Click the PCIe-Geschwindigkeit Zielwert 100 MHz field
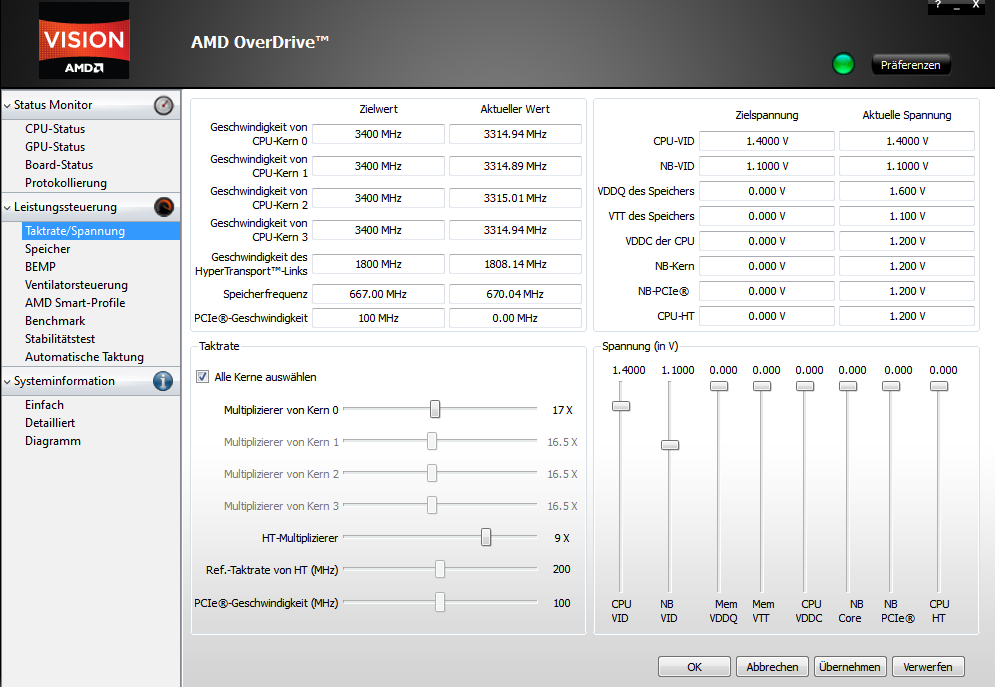 point(378,318)
